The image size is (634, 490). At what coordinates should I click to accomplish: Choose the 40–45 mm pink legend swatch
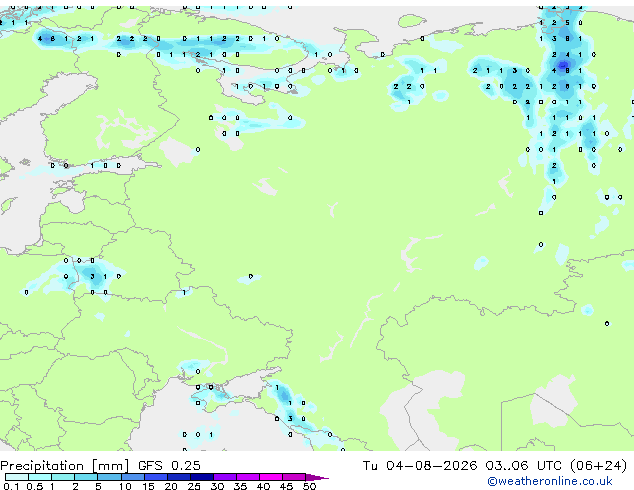tap(271, 477)
